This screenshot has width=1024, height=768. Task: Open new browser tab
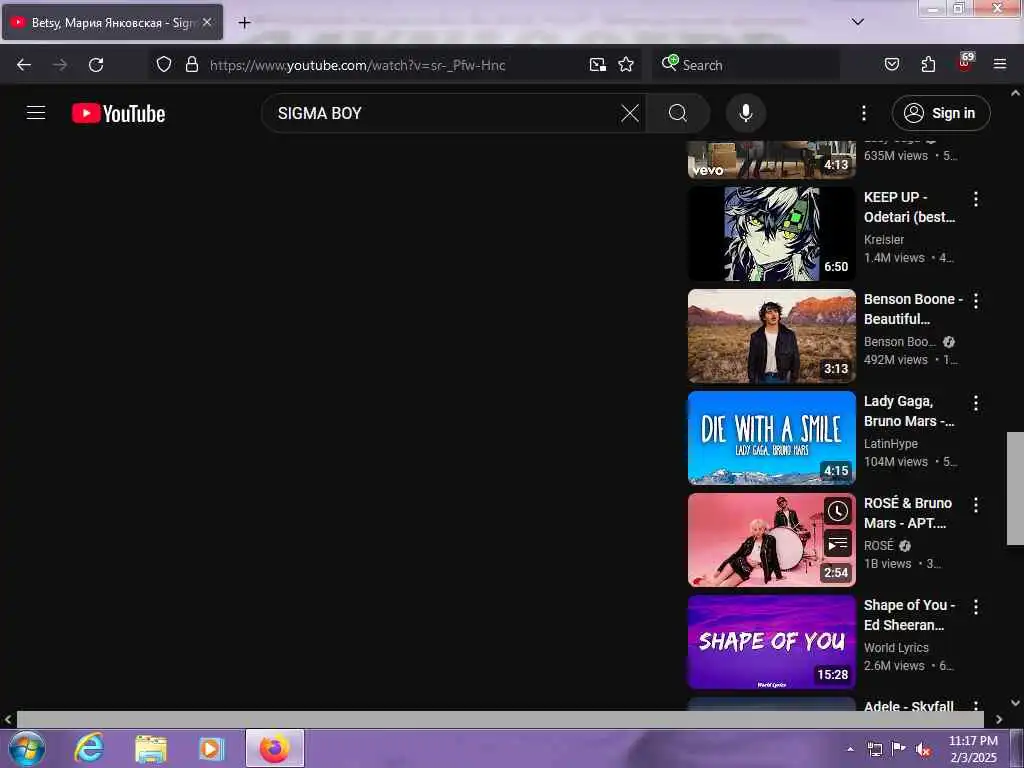tap(244, 23)
